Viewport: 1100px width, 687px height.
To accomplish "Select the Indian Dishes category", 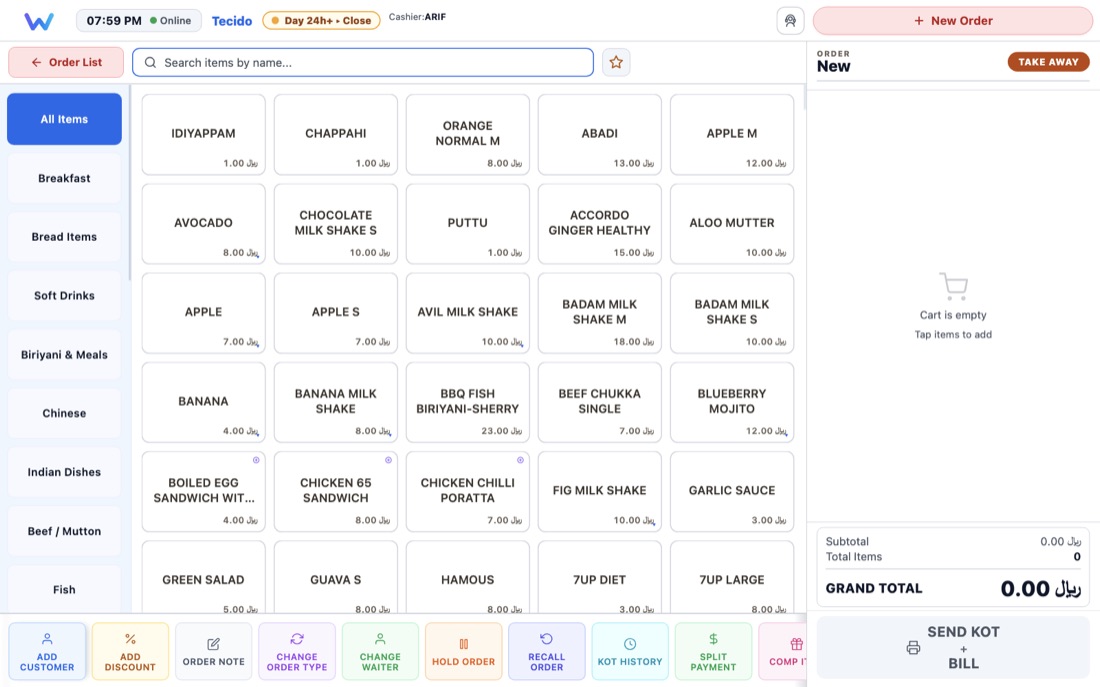I will tap(65, 472).
